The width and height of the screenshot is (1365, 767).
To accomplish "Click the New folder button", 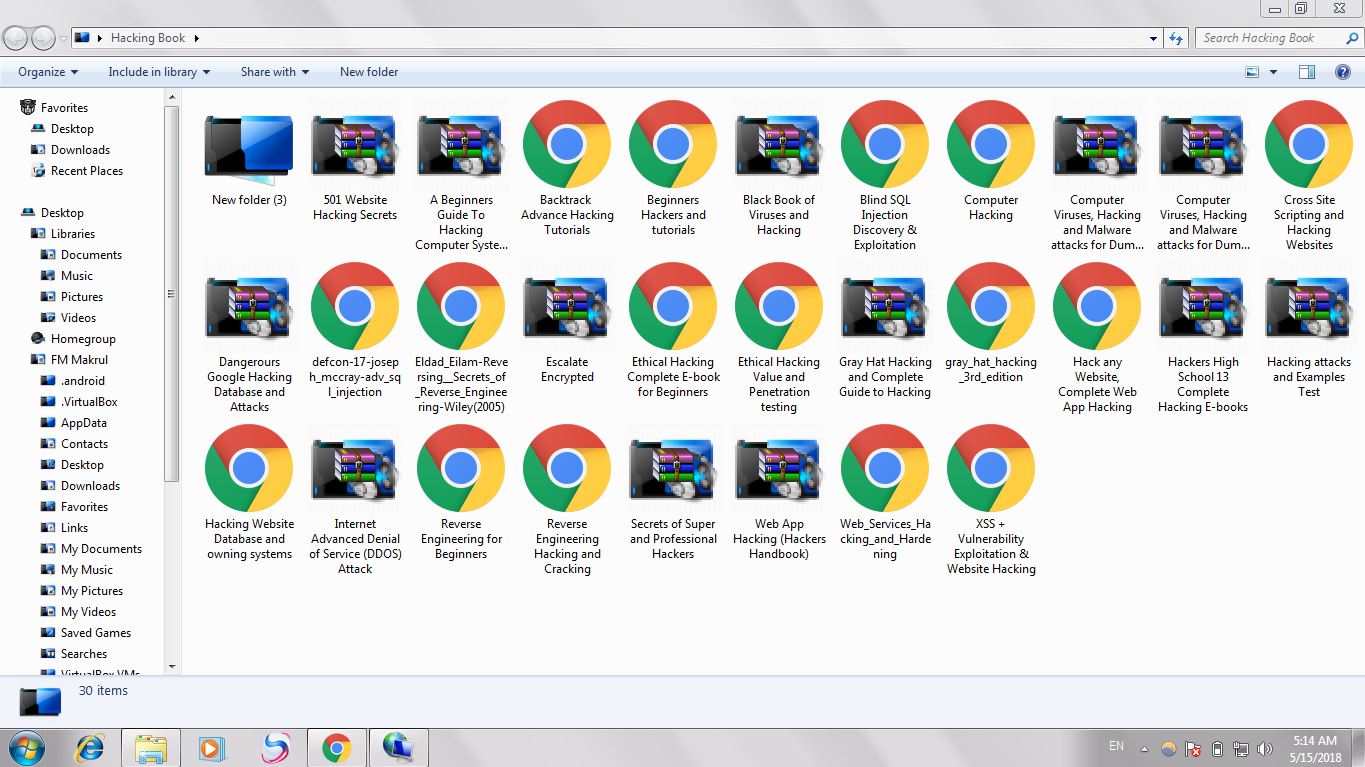I will click(x=369, y=72).
